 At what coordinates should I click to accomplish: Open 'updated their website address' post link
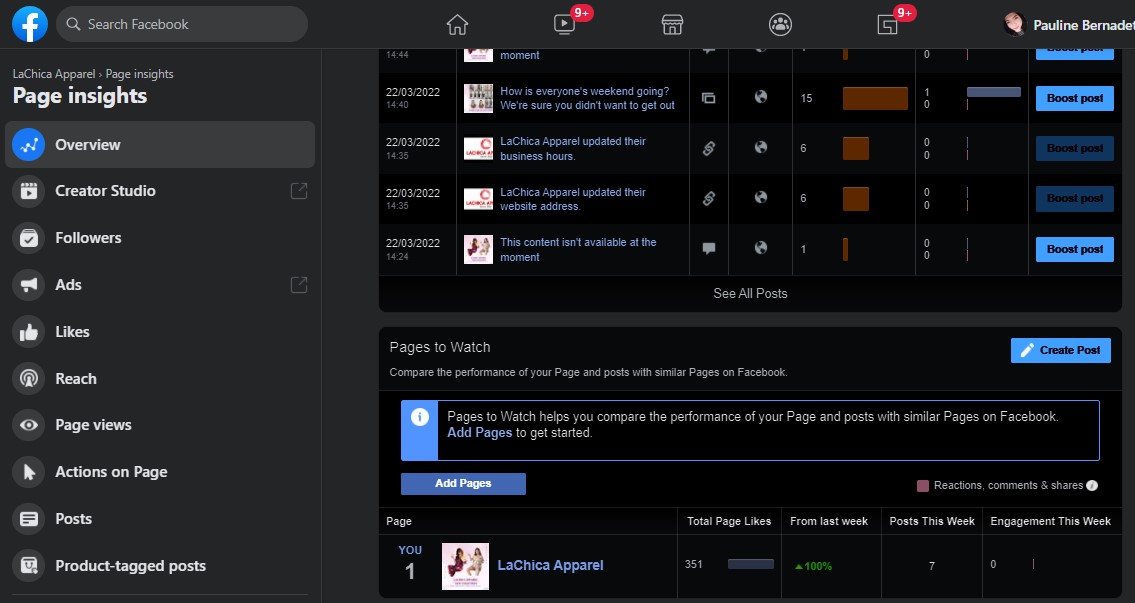tap(573, 199)
